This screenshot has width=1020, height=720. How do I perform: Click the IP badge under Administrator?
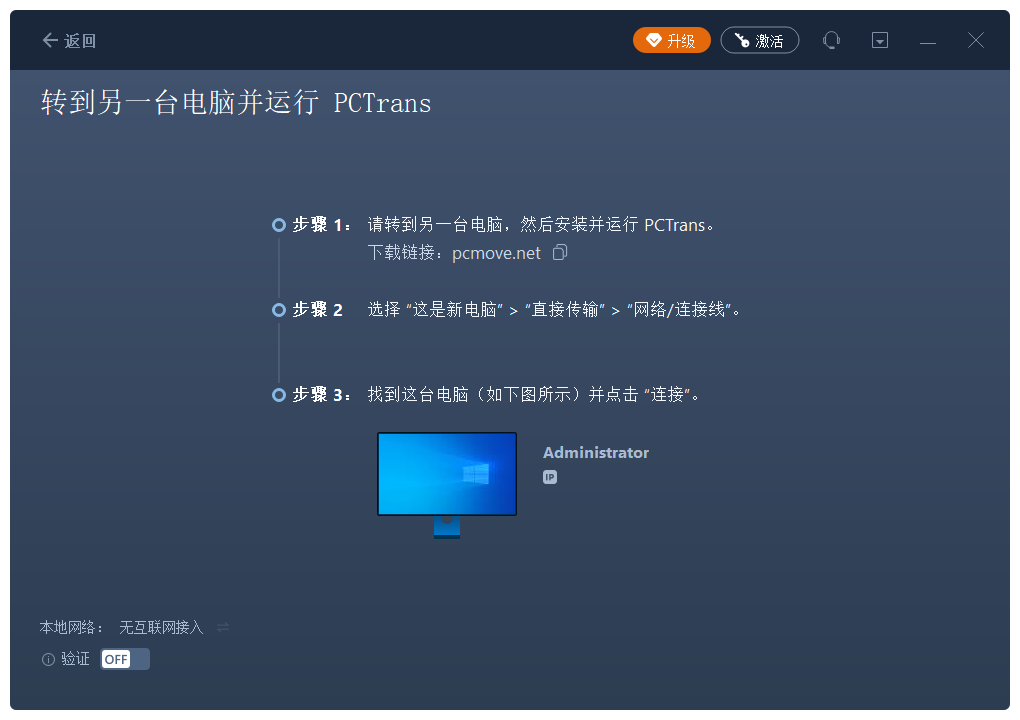550,477
